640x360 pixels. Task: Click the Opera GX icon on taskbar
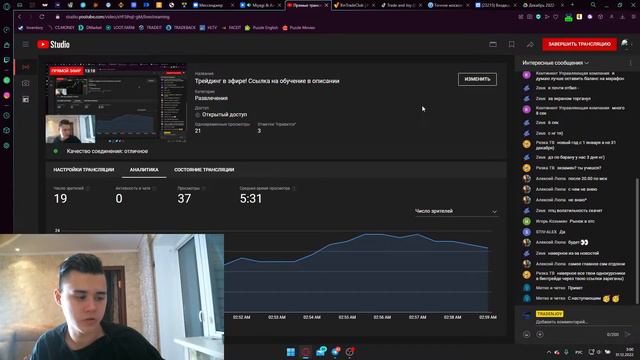point(305,352)
